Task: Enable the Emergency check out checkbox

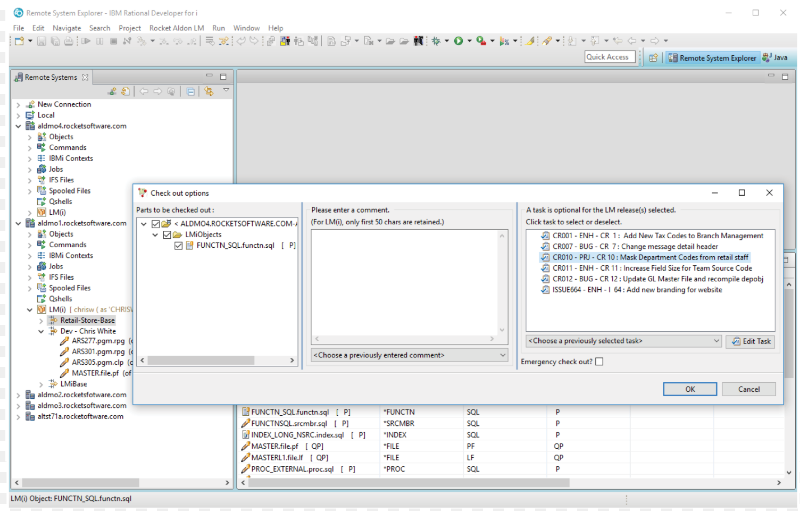Action: (599, 362)
